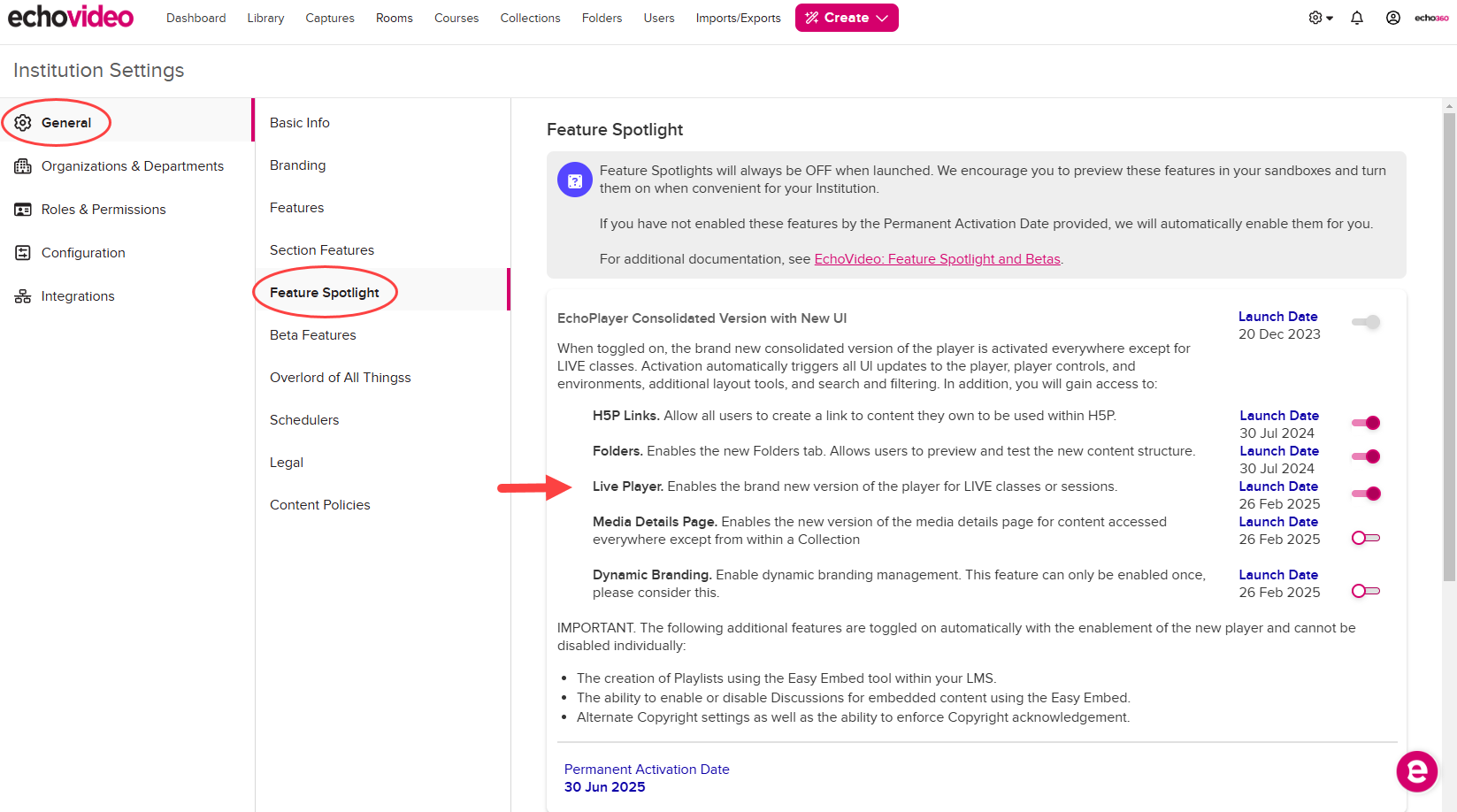Toggle the Folders feature switch
This screenshot has width=1457, height=812.
1366,456
